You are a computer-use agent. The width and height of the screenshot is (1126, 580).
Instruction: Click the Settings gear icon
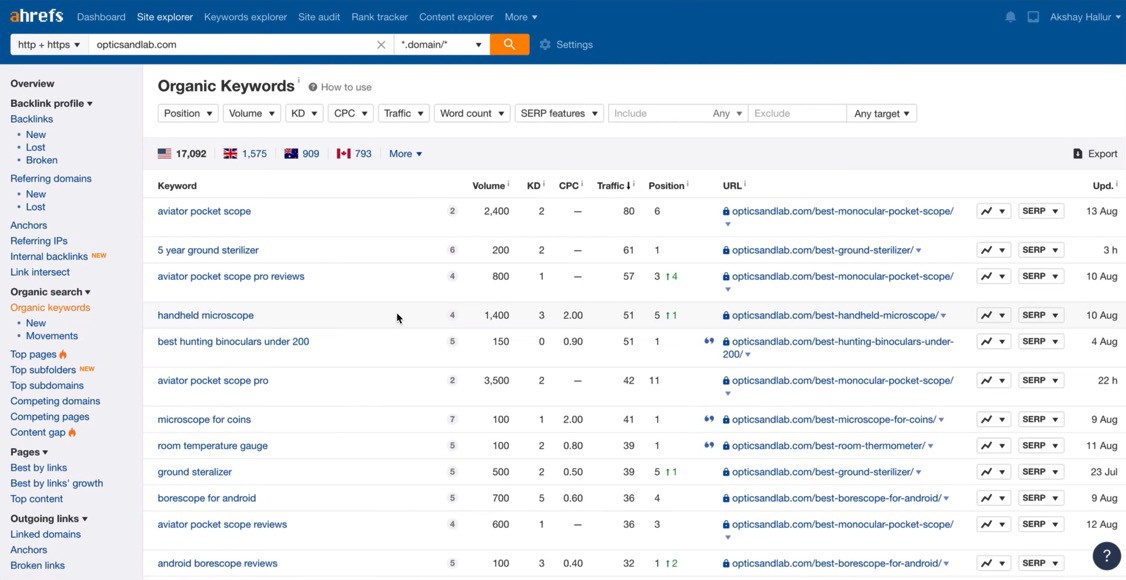(x=545, y=45)
